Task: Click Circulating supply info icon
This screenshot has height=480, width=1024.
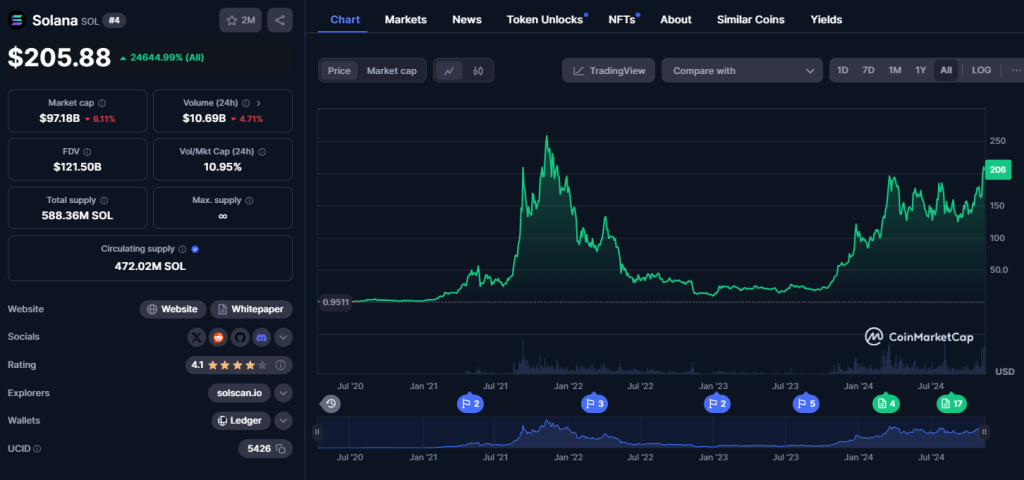Action: tap(182, 249)
